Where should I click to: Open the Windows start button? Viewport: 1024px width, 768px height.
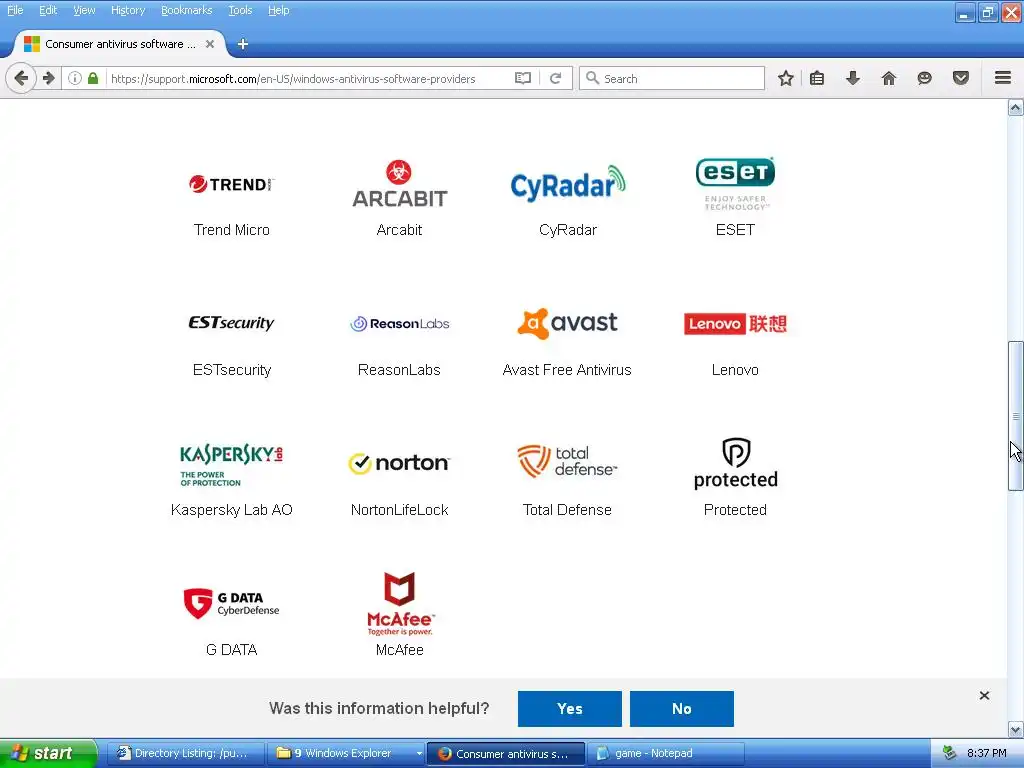tap(48, 754)
